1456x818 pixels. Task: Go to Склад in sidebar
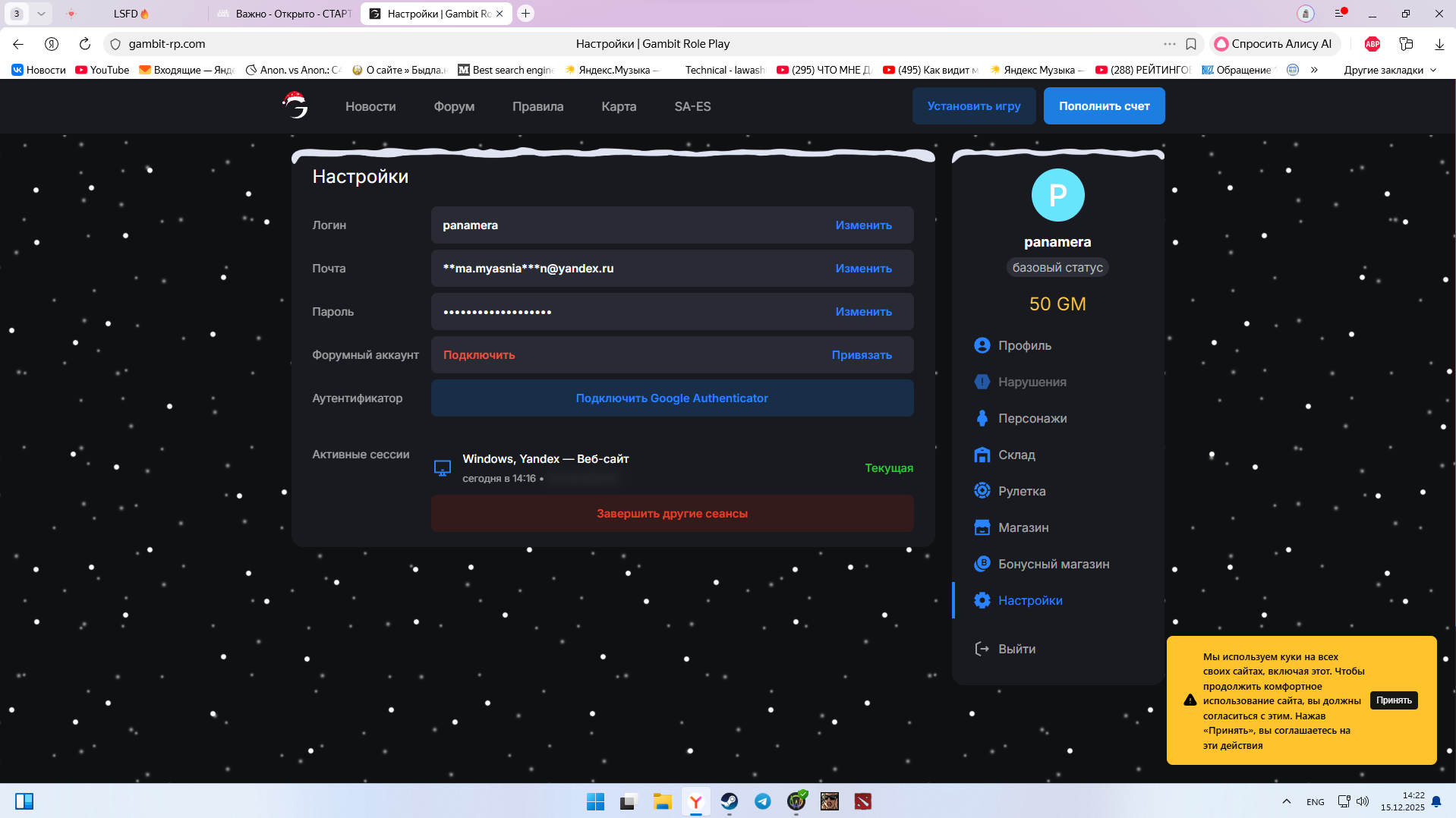click(x=1016, y=455)
